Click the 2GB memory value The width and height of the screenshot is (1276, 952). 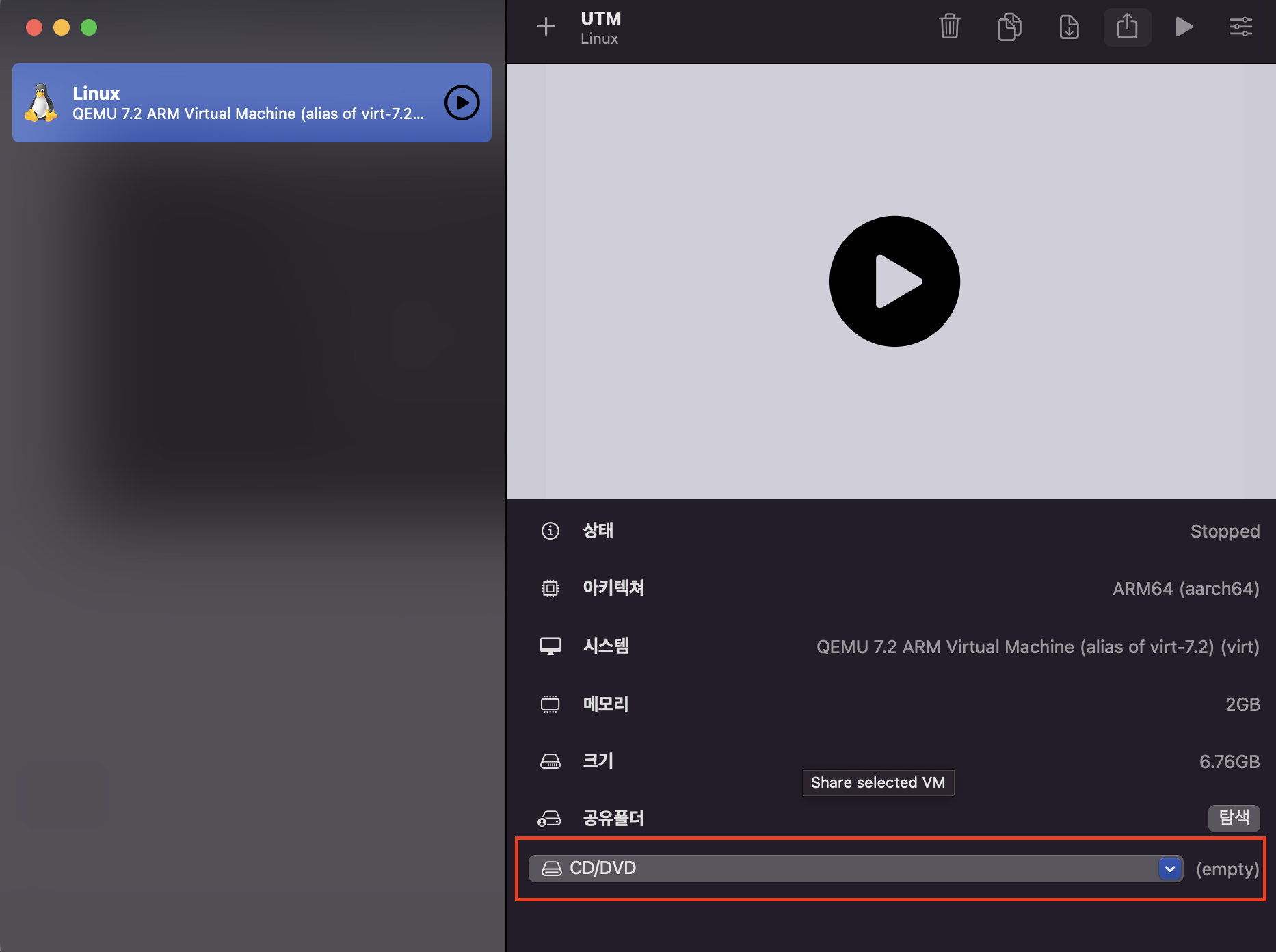[1242, 704]
